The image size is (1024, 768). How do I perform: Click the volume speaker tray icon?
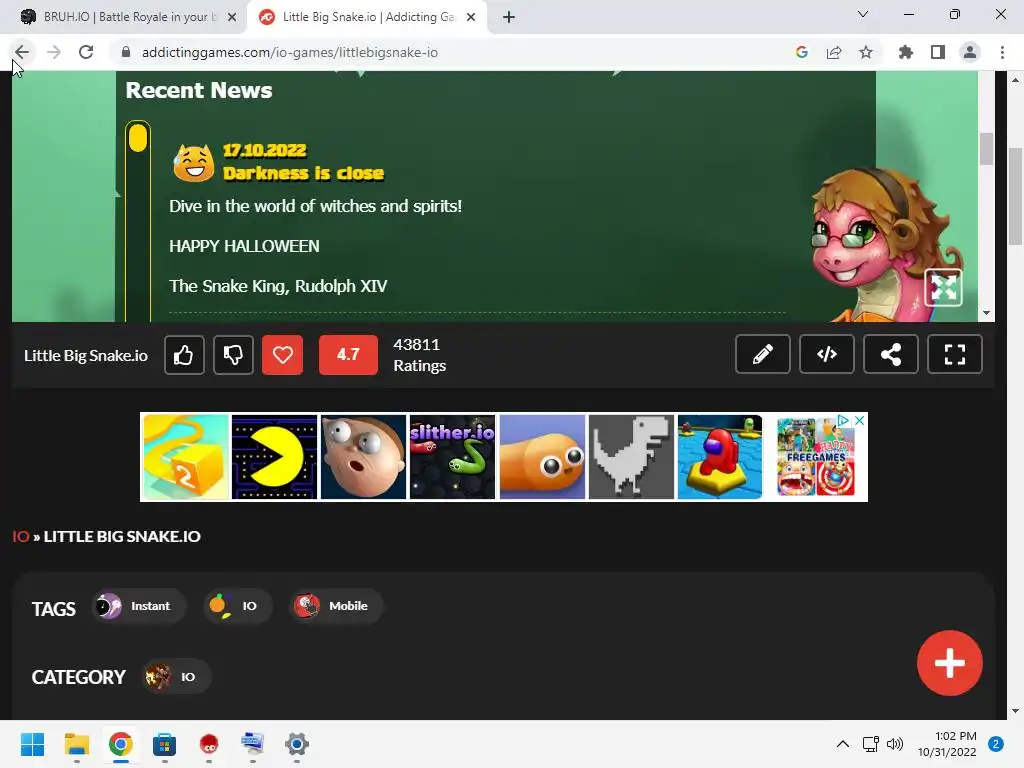(x=895, y=744)
